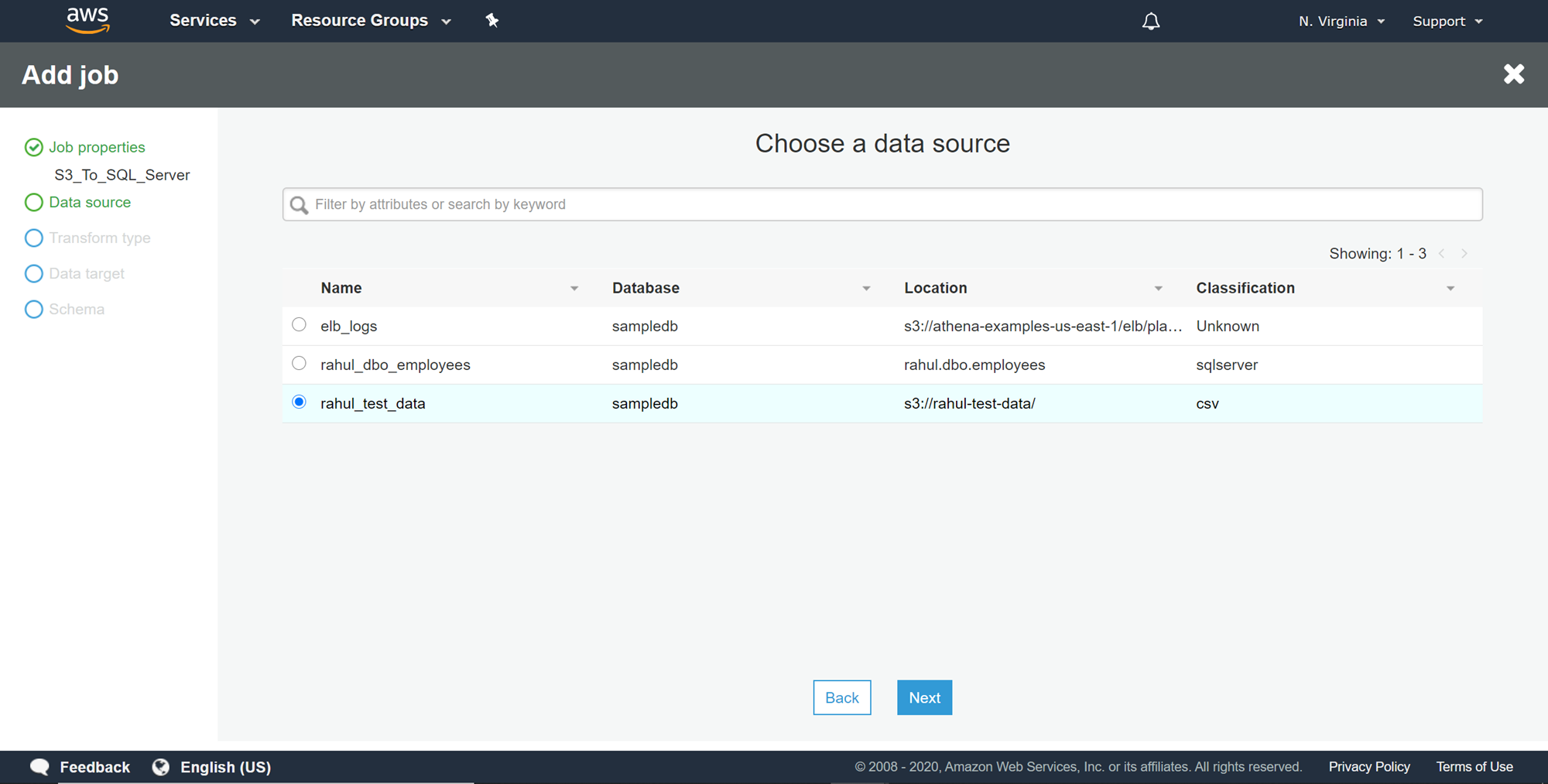Click the Back button

[841, 698]
